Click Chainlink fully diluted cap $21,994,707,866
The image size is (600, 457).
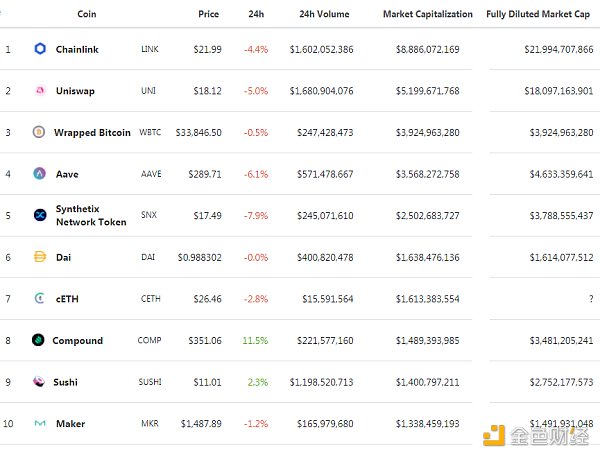point(559,49)
